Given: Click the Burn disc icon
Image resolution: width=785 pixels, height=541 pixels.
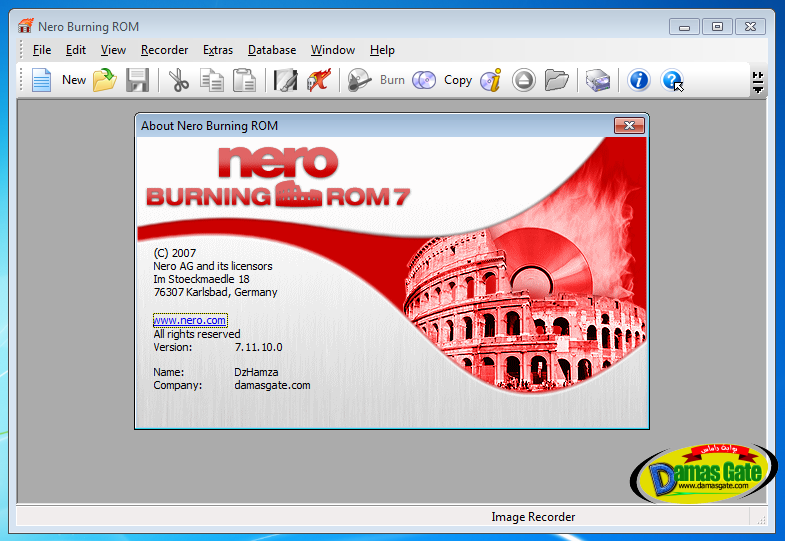Looking at the screenshot, I should pyautogui.click(x=359, y=80).
